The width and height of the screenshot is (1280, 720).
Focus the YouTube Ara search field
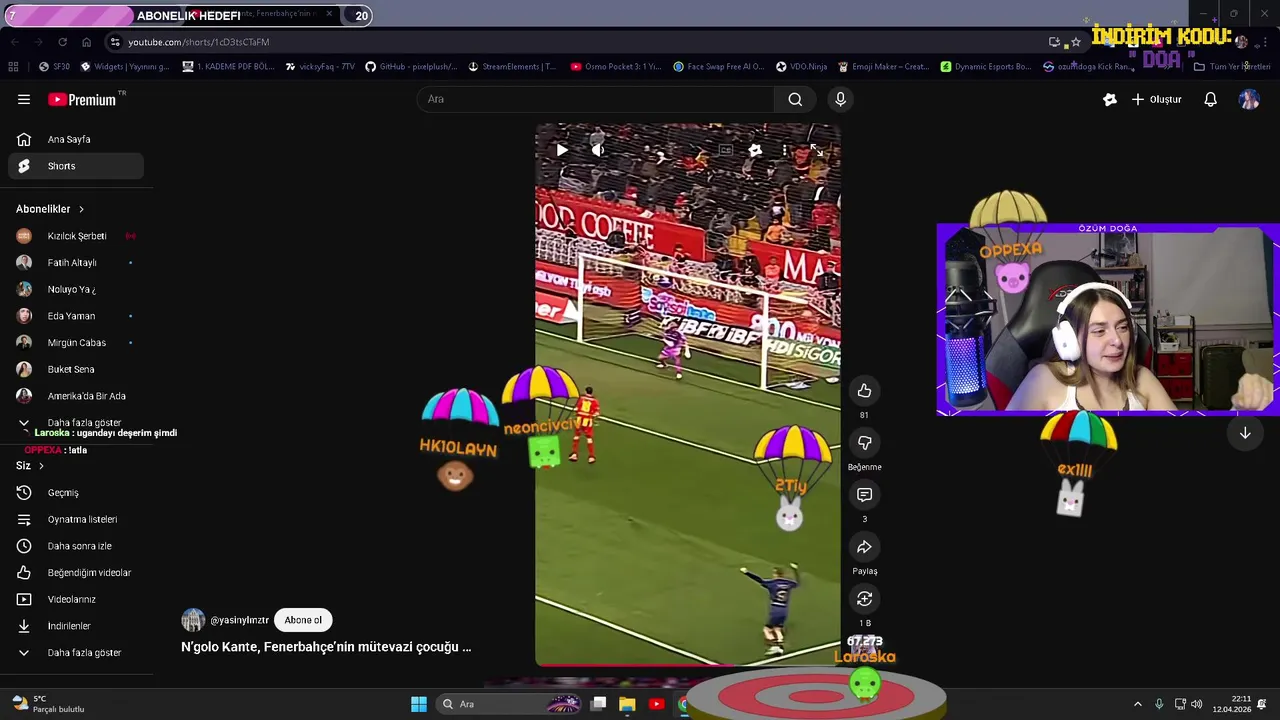(x=596, y=99)
